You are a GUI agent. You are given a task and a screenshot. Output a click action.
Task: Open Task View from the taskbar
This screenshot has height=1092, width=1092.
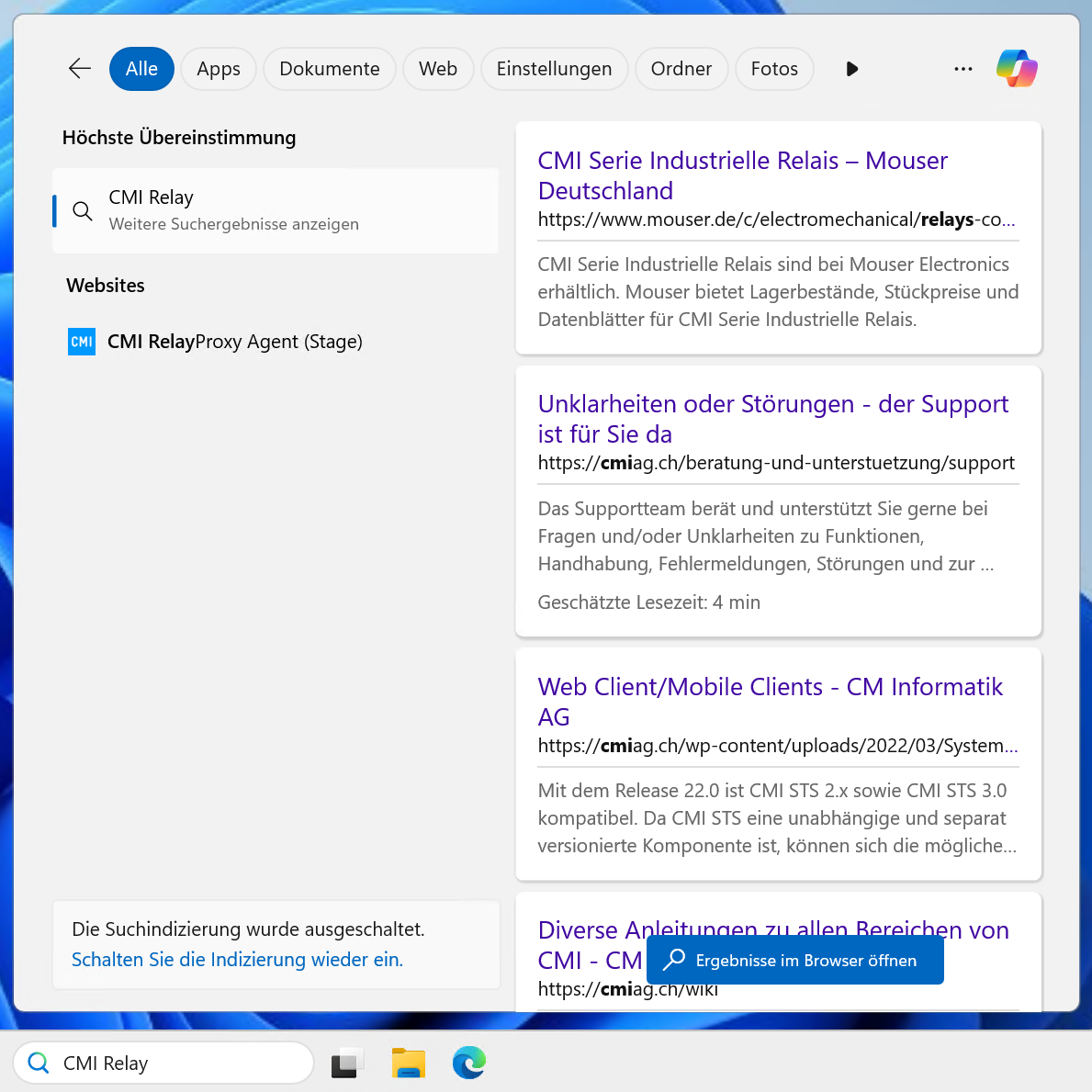(x=347, y=1063)
